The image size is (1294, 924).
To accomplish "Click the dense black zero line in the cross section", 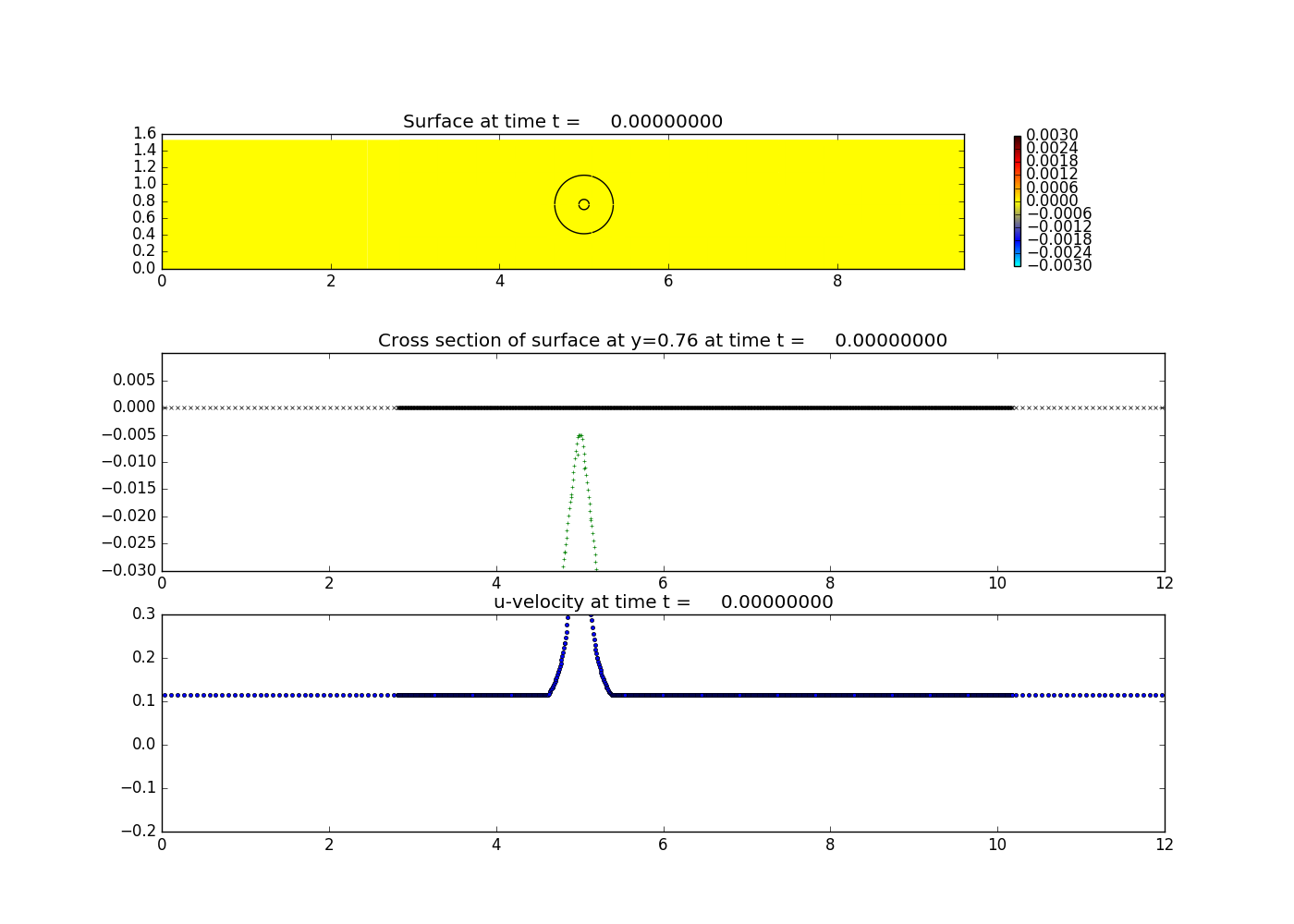I will coord(705,407).
